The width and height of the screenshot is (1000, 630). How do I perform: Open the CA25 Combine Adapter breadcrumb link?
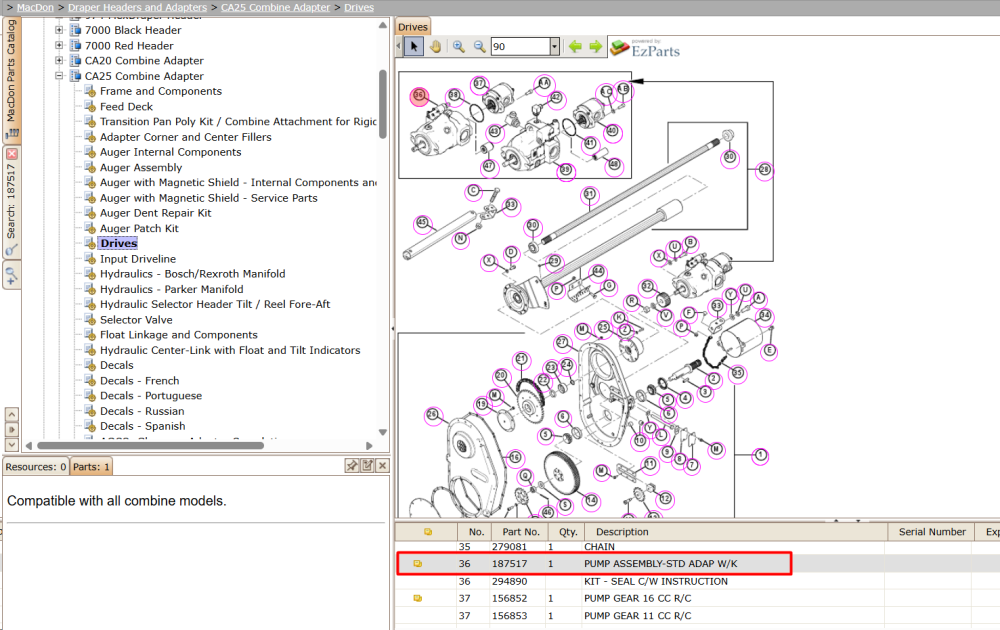pos(276,8)
